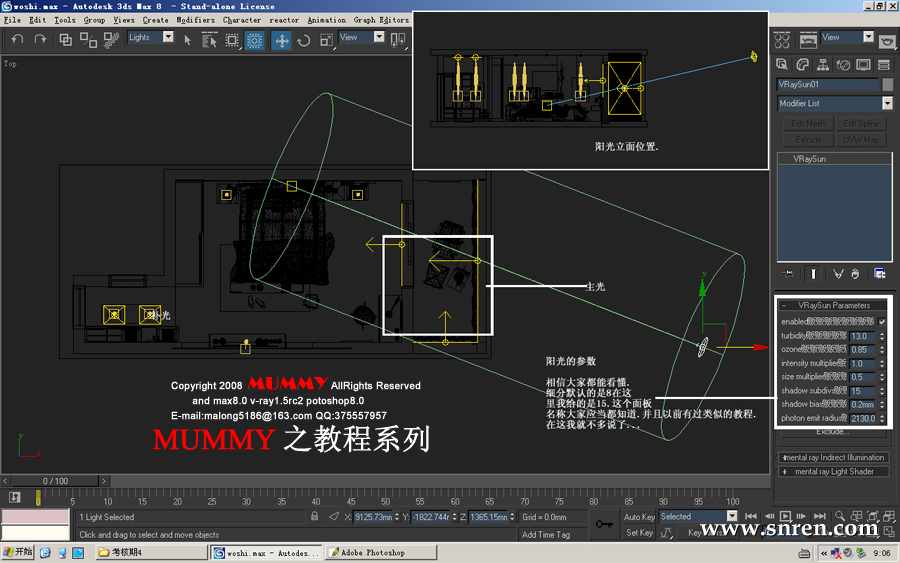Toggle the Window/Crossing selection button
The width and height of the screenshot is (900, 563).
tap(255, 40)
